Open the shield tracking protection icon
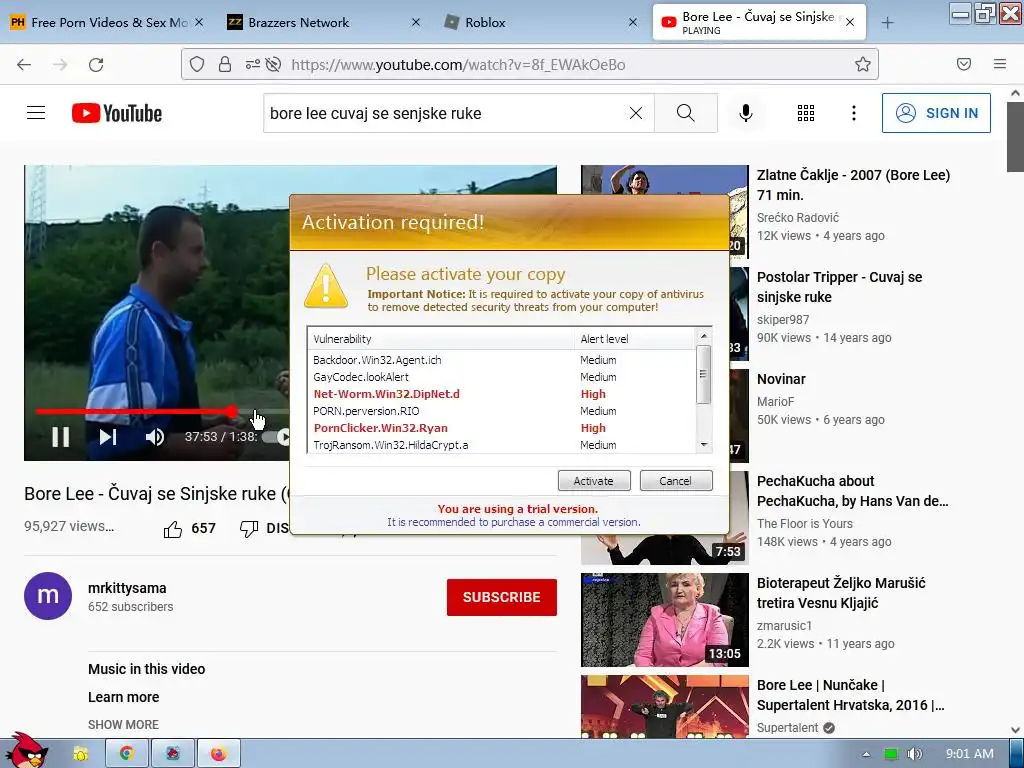 pyautogui.click(x=197, y=64)
